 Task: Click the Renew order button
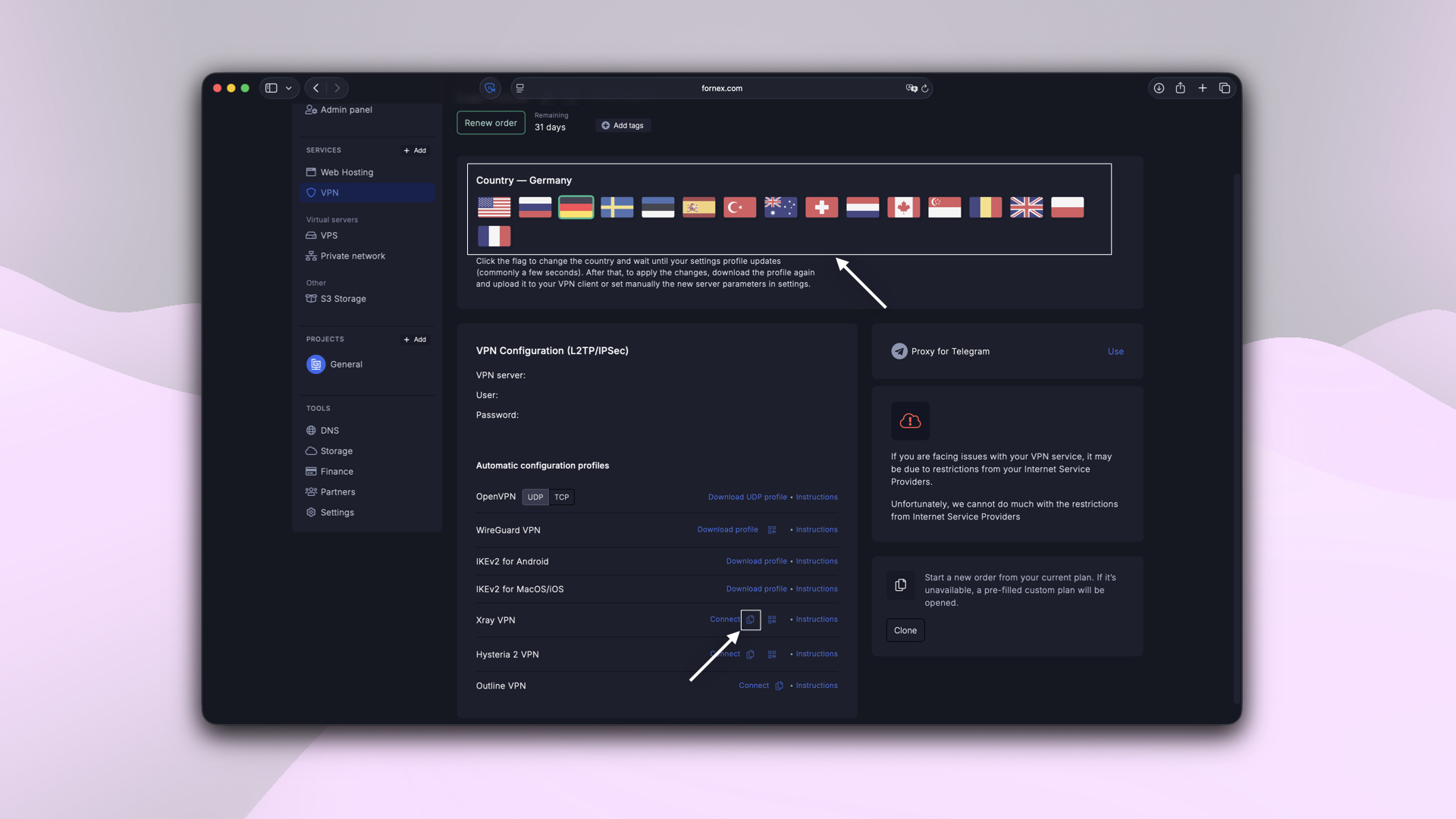click(x=491, y=122)
